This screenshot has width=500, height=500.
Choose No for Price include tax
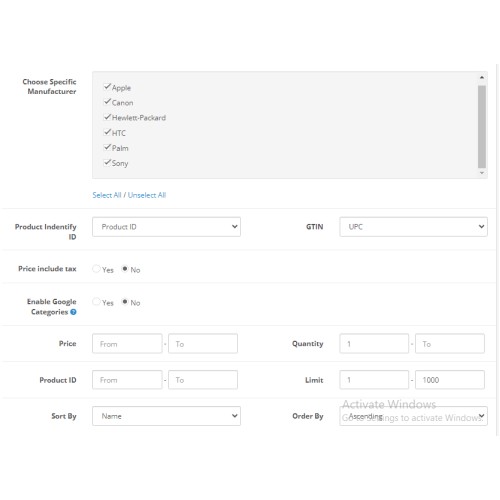125,269
